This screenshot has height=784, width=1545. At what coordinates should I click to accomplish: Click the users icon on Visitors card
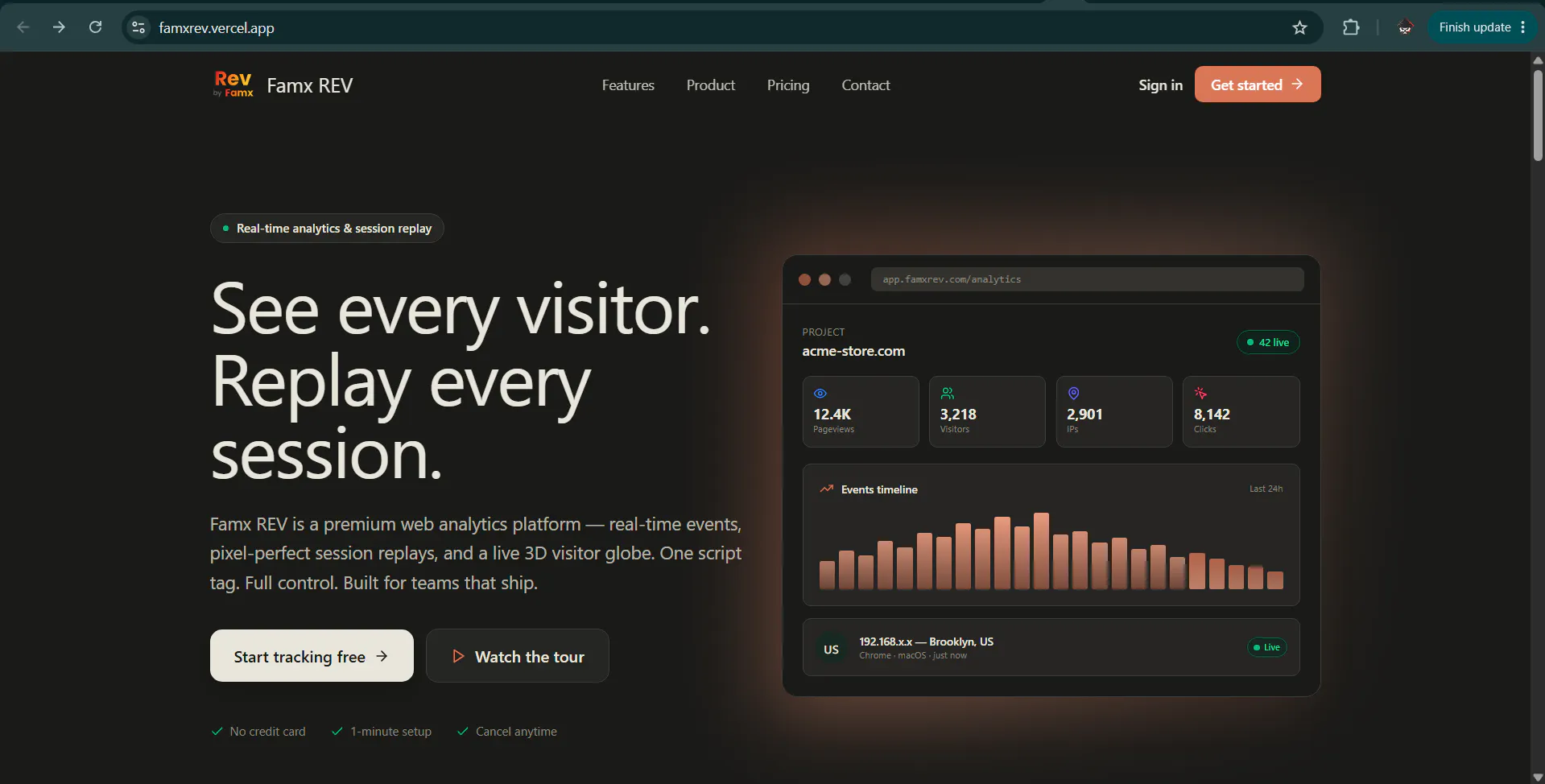pos(948,394)
